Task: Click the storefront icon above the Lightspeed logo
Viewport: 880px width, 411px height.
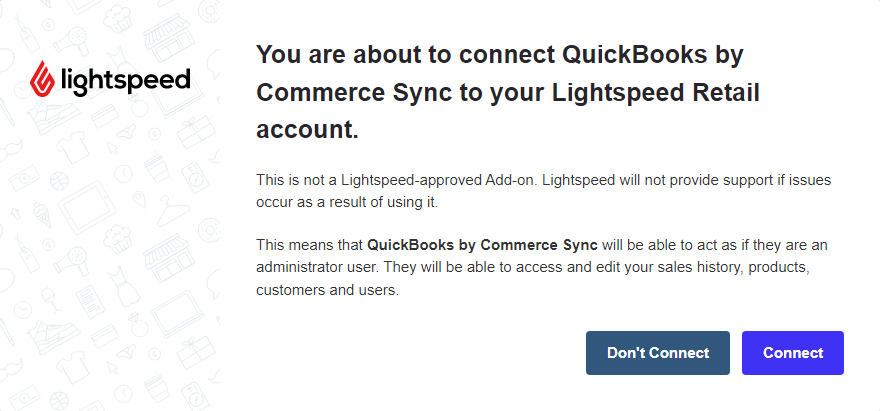Action: 168,38
